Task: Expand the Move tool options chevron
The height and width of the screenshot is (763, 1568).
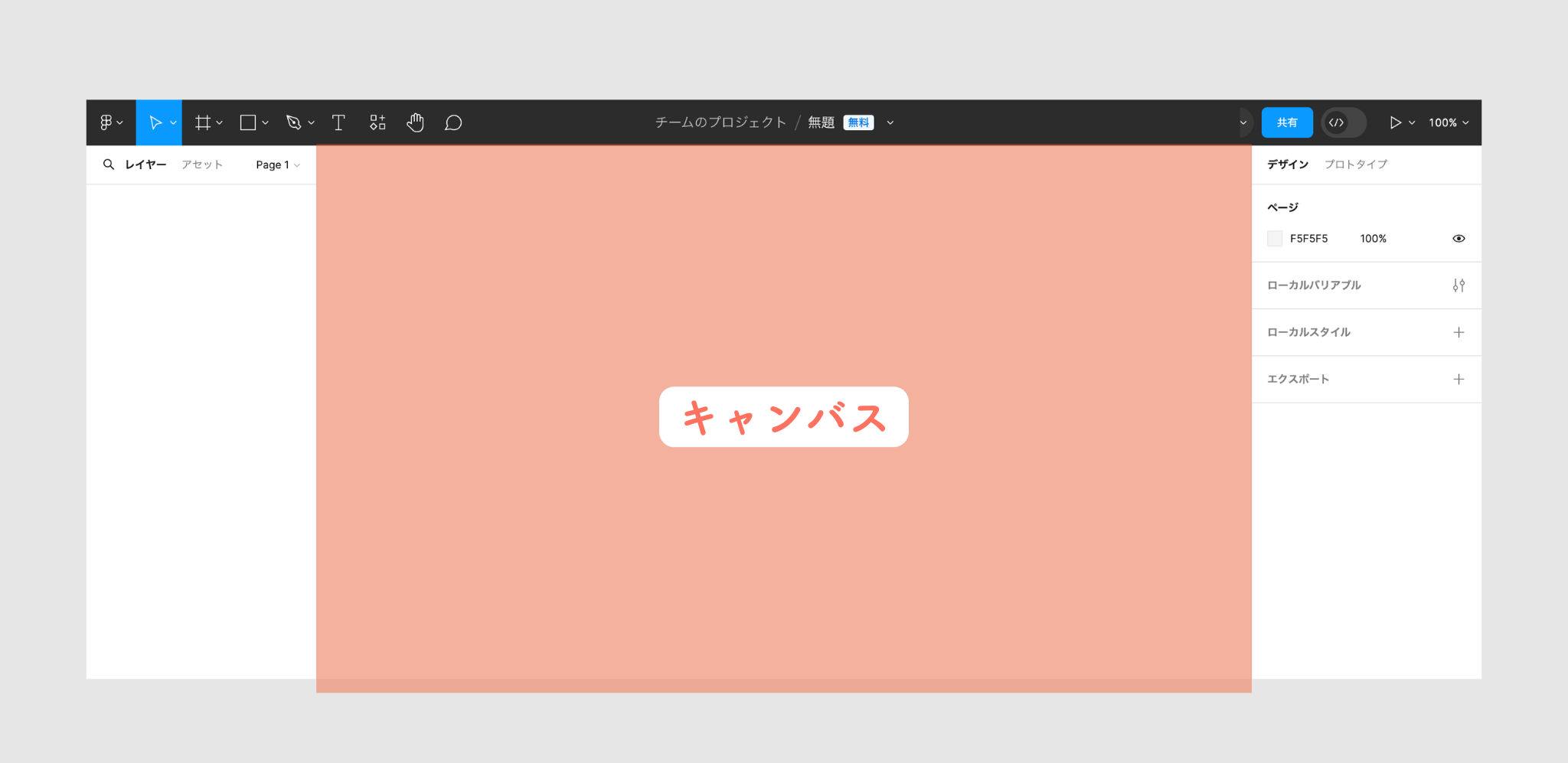Action: click(x=172, y=122)
